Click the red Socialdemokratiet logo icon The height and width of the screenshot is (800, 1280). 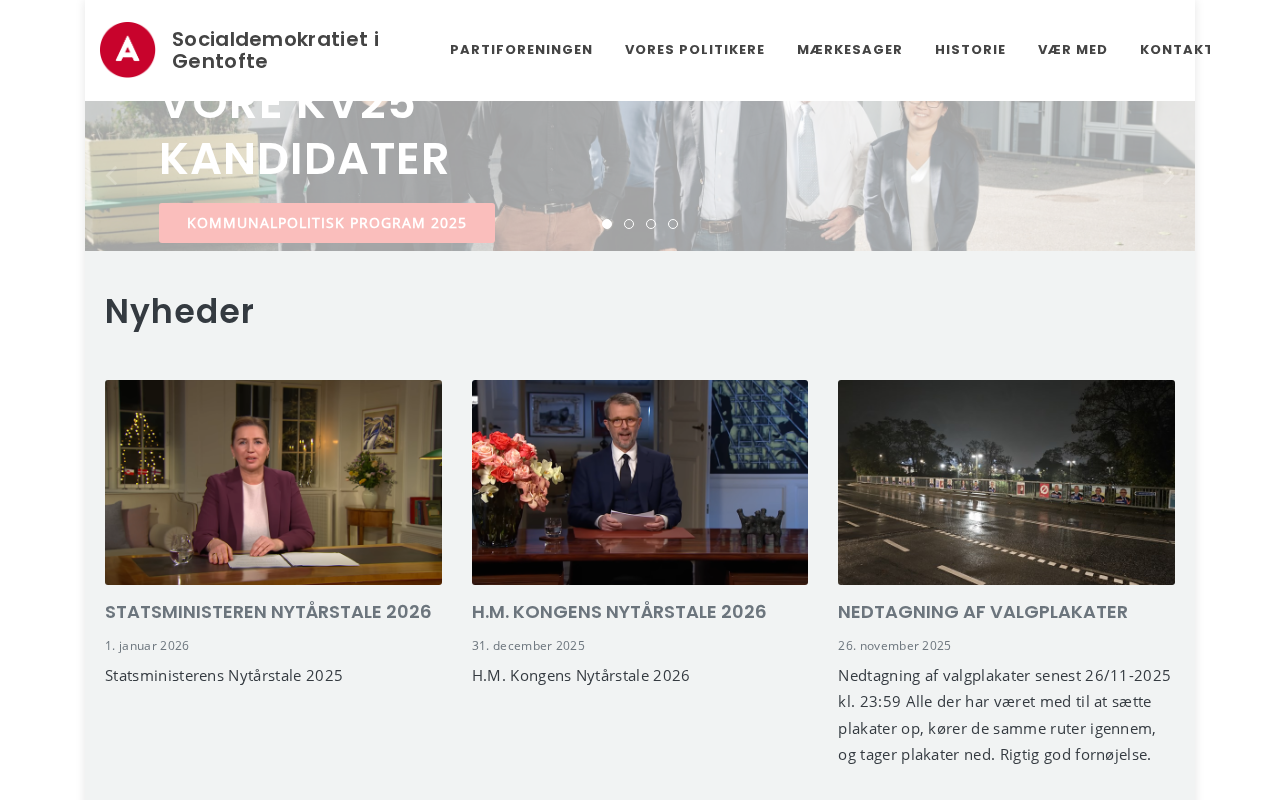tap(128, 50)
